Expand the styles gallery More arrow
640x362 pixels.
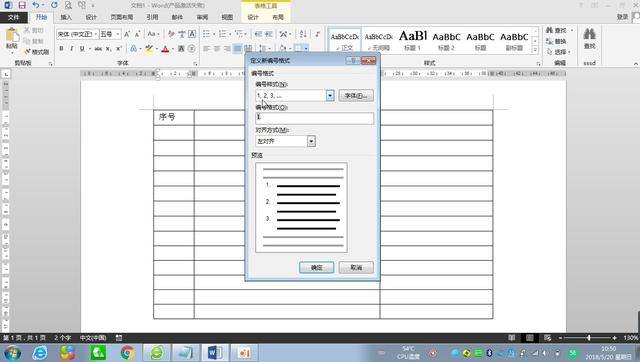tap(535, 51)
